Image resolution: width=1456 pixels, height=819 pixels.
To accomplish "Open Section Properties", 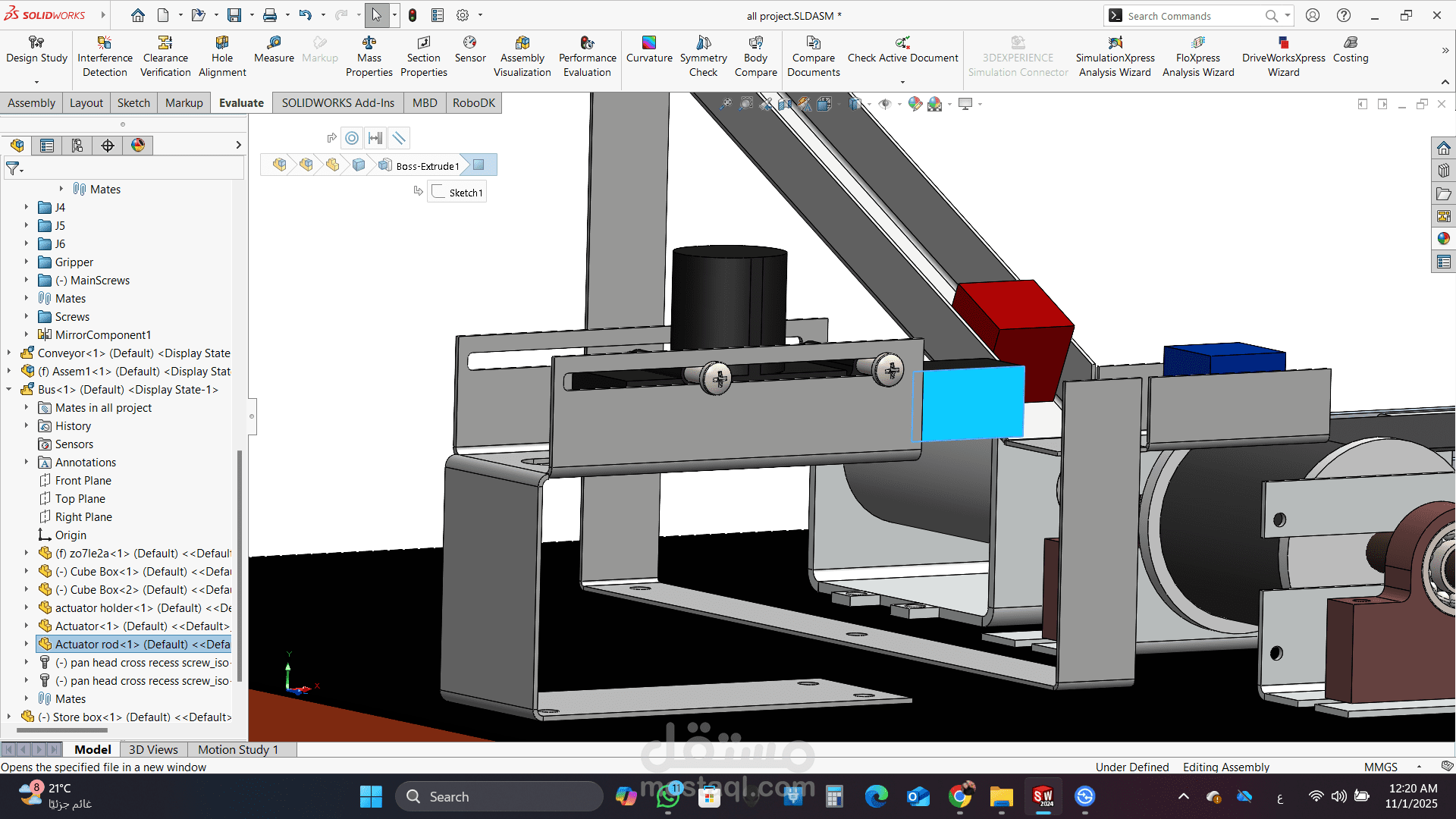I will 423,56.
